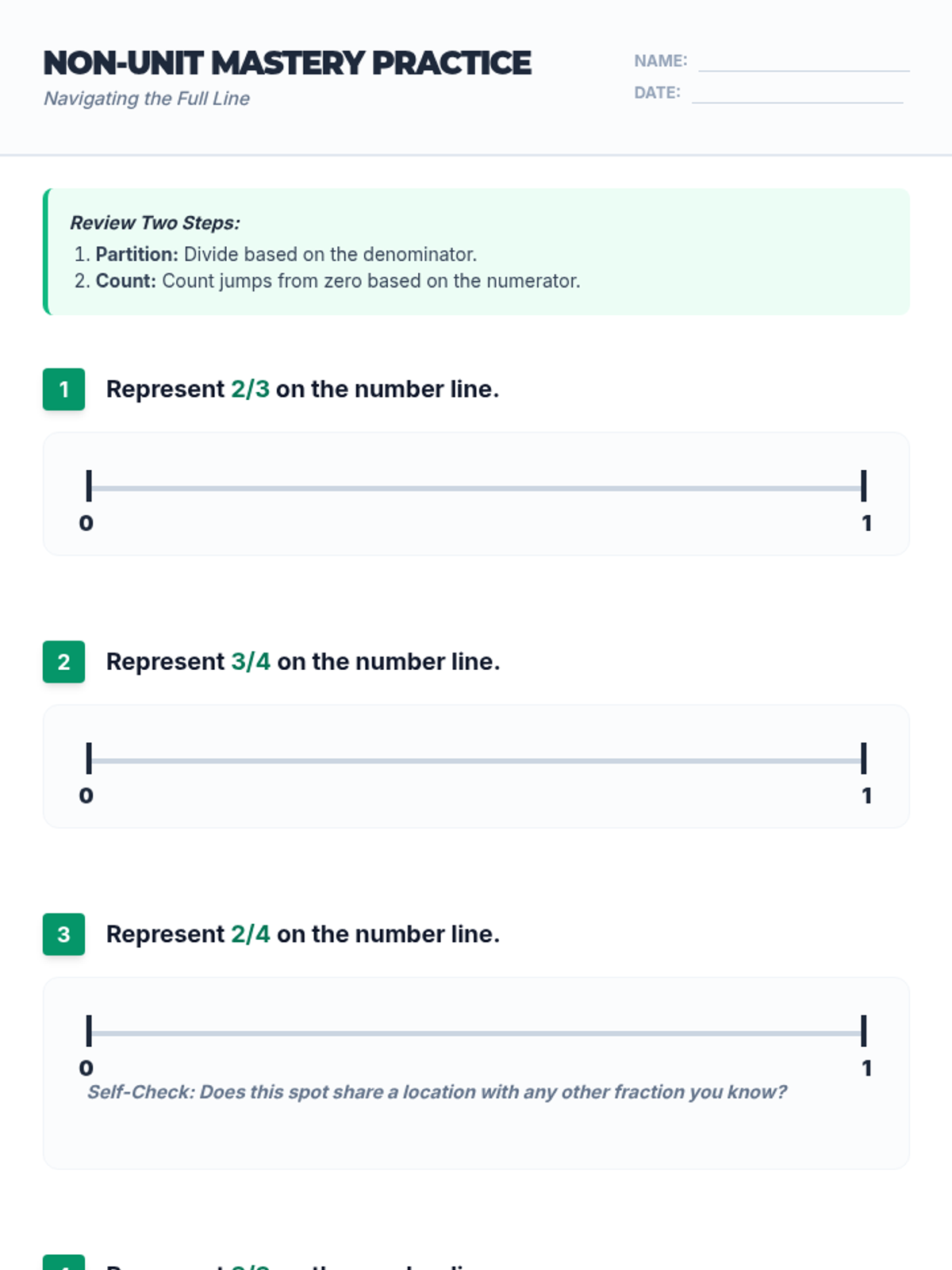
Task: Click the bold Count step label
Action: point(125,281)
